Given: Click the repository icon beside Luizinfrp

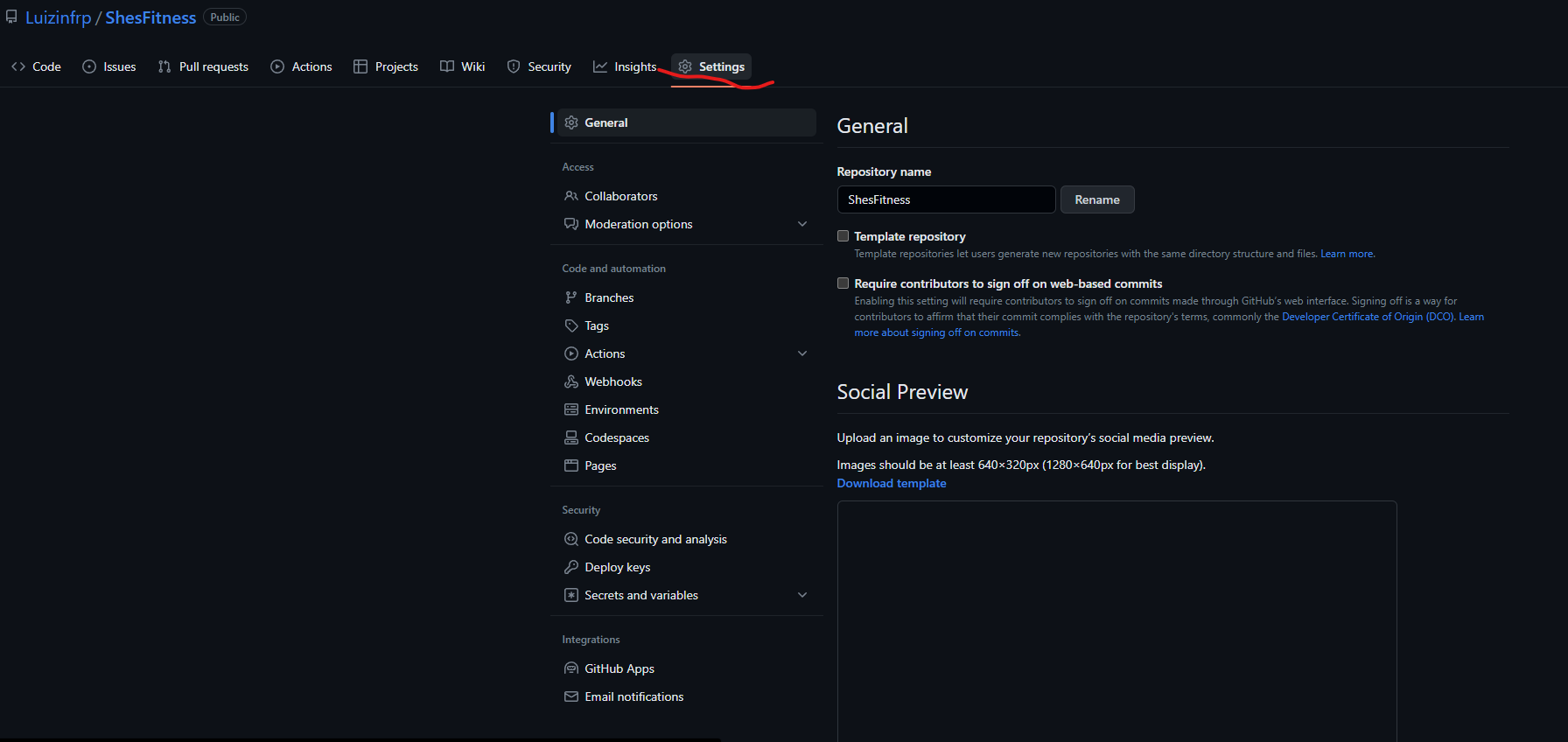Looking at the screenshot, I should pyautogui.click(x=11, y=17).
